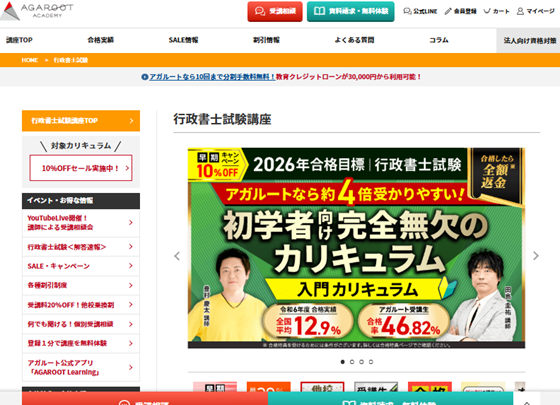This screenshot has width=560, height=405.
Task: Click the chevron beside 解答速報 item
Action: [x=131, y=247]
